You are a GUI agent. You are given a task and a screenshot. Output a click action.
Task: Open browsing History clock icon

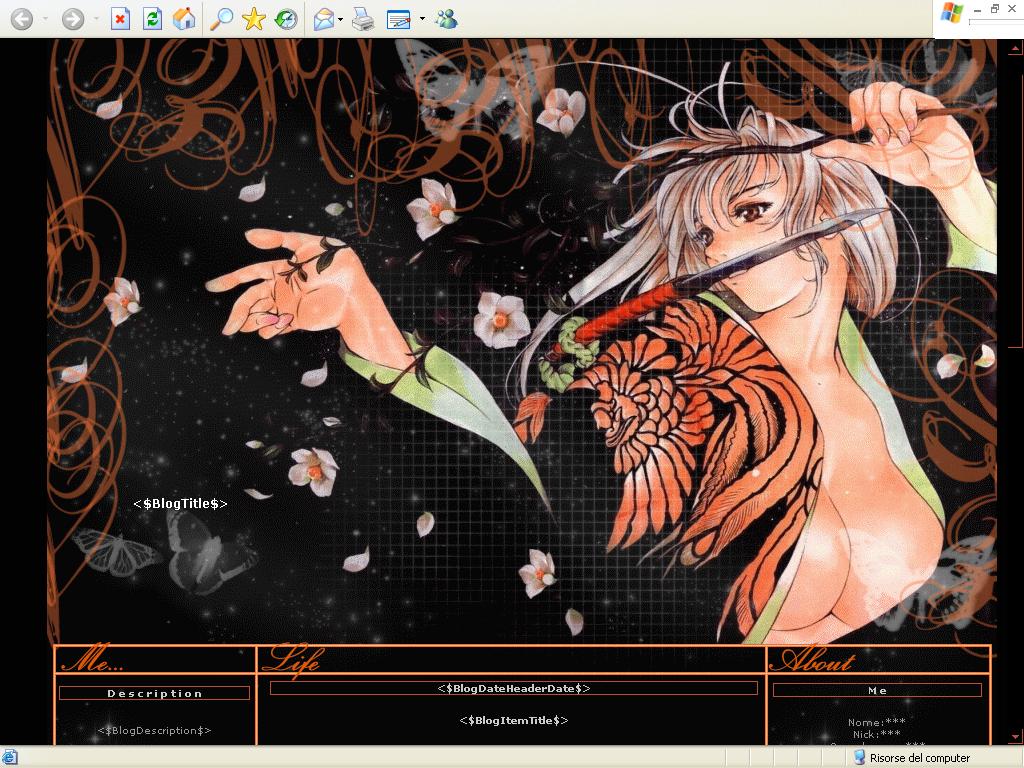pyautogui.click(x=285, y=19)
